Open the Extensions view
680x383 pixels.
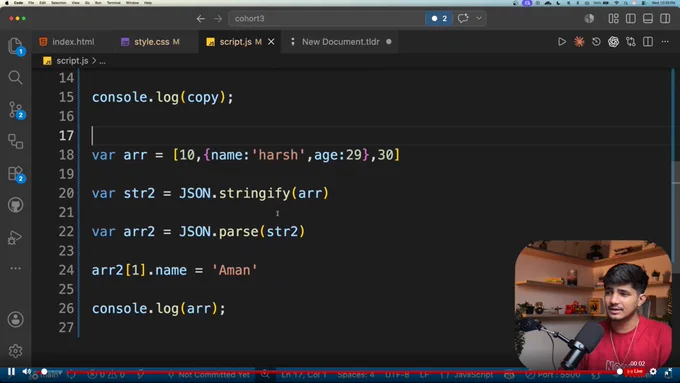coord(16,173)
